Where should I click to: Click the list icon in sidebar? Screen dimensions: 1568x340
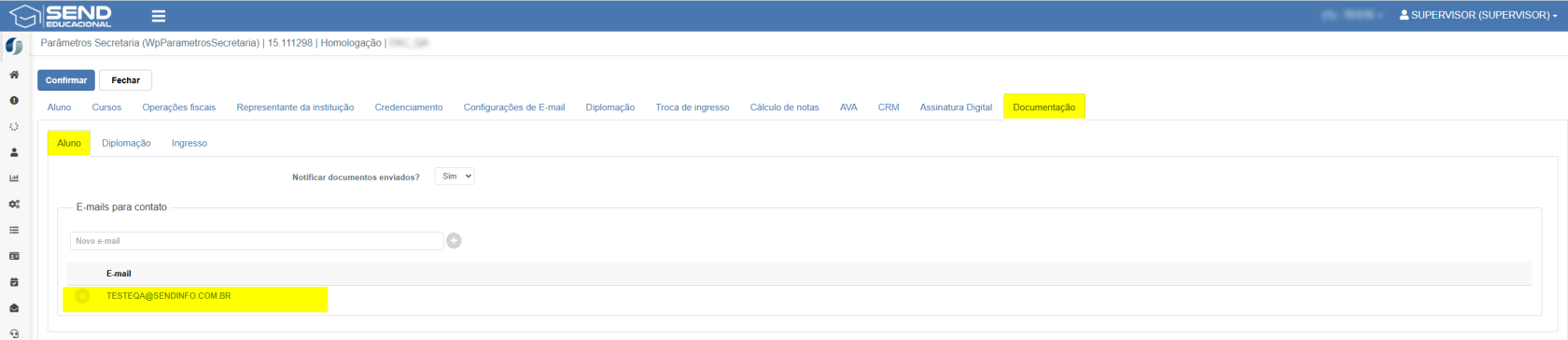pyautogui.click(x=14, y=230)
